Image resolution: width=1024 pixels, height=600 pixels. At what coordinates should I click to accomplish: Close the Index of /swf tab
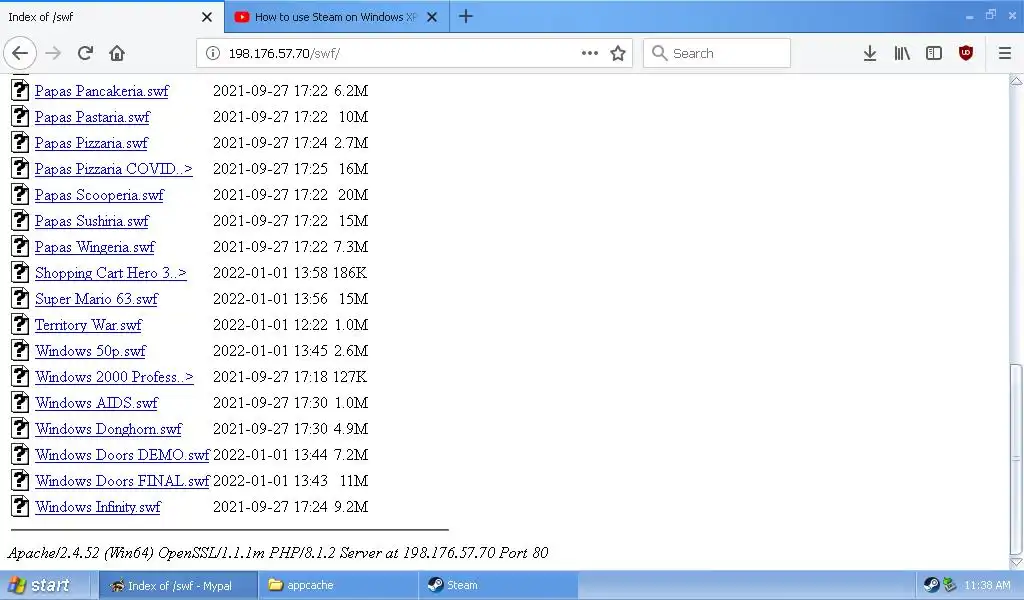(207, 17)
